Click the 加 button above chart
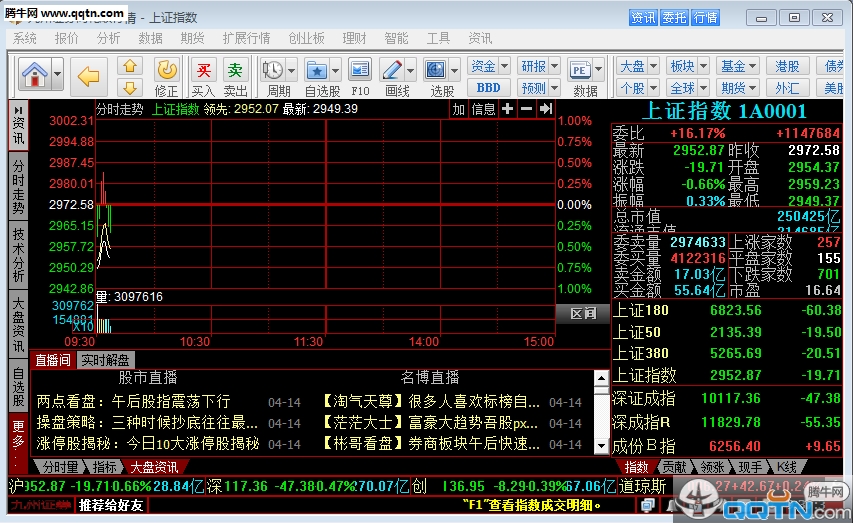853x523 pixels. pyautogui.click(x=458, y=109)
